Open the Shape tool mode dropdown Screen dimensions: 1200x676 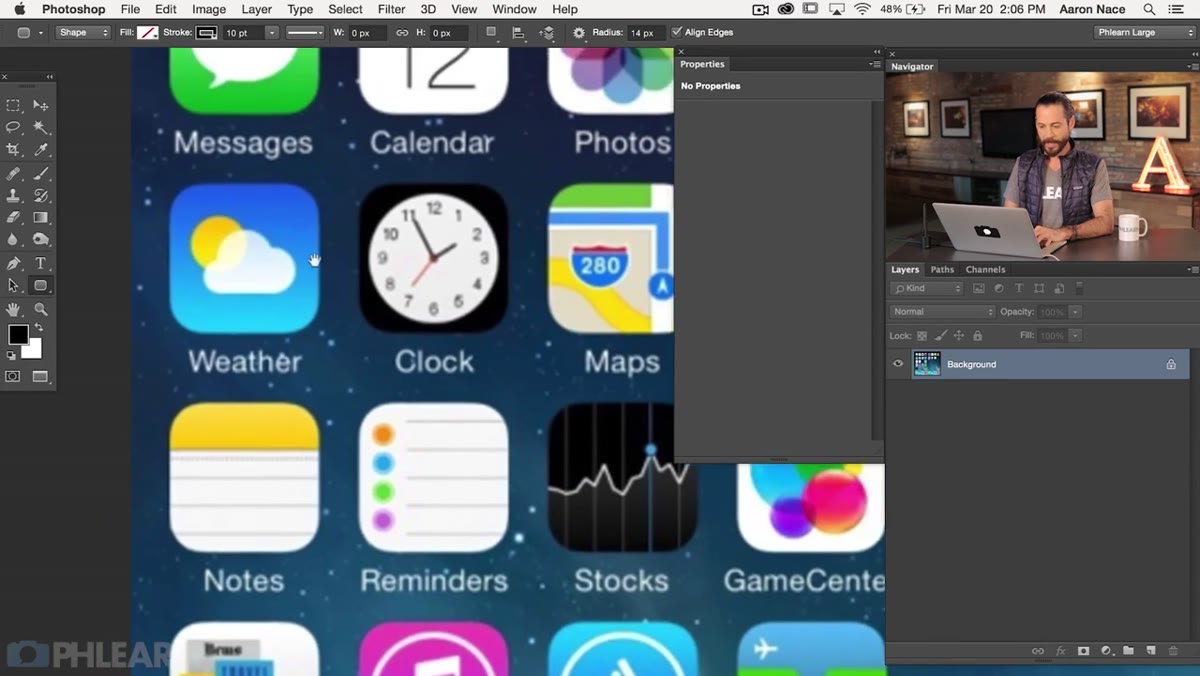click(83, 32)
